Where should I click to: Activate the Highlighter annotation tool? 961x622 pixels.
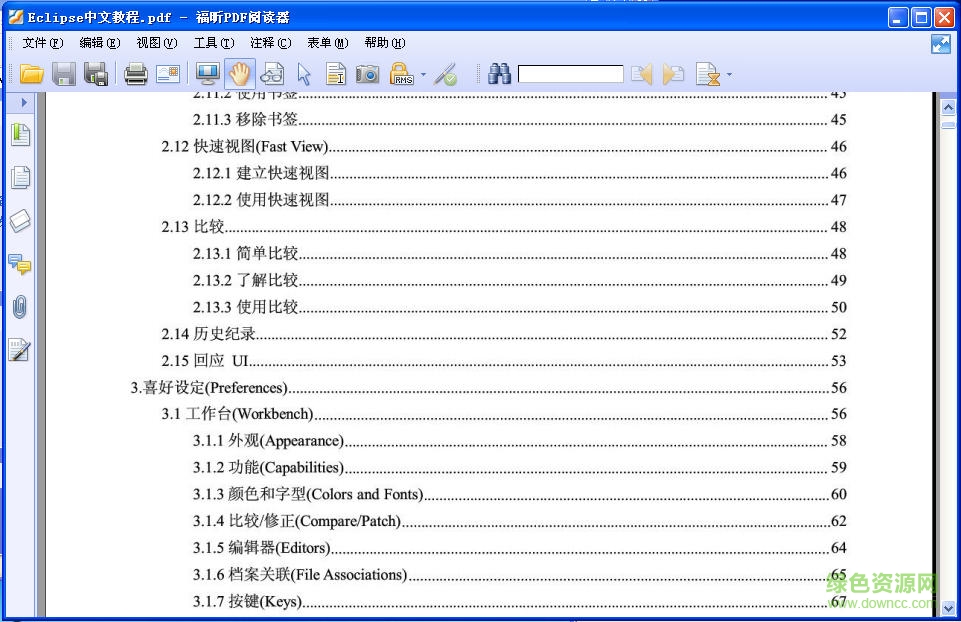click(x=448, y=74)
